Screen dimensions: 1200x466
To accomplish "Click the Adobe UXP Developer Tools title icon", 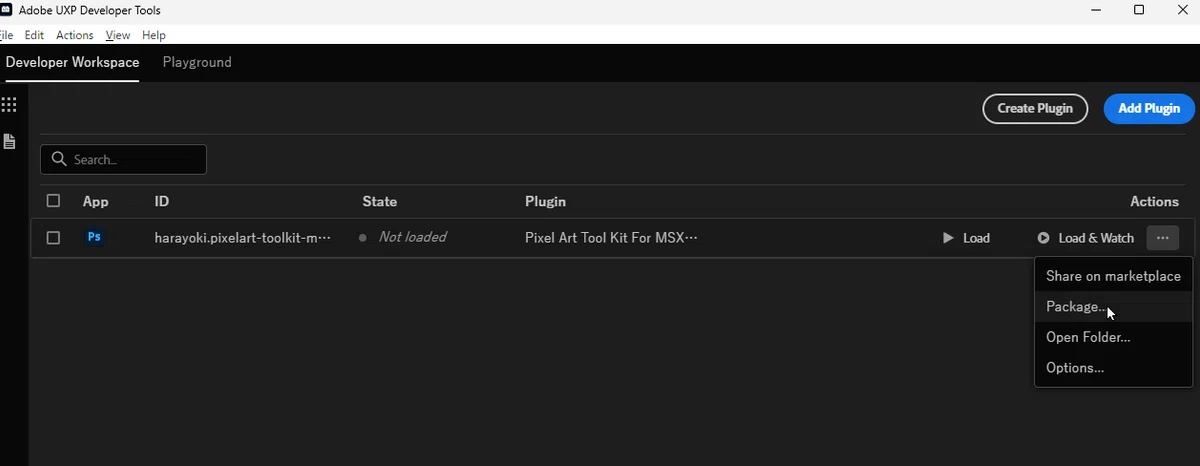I will (5, 10).
